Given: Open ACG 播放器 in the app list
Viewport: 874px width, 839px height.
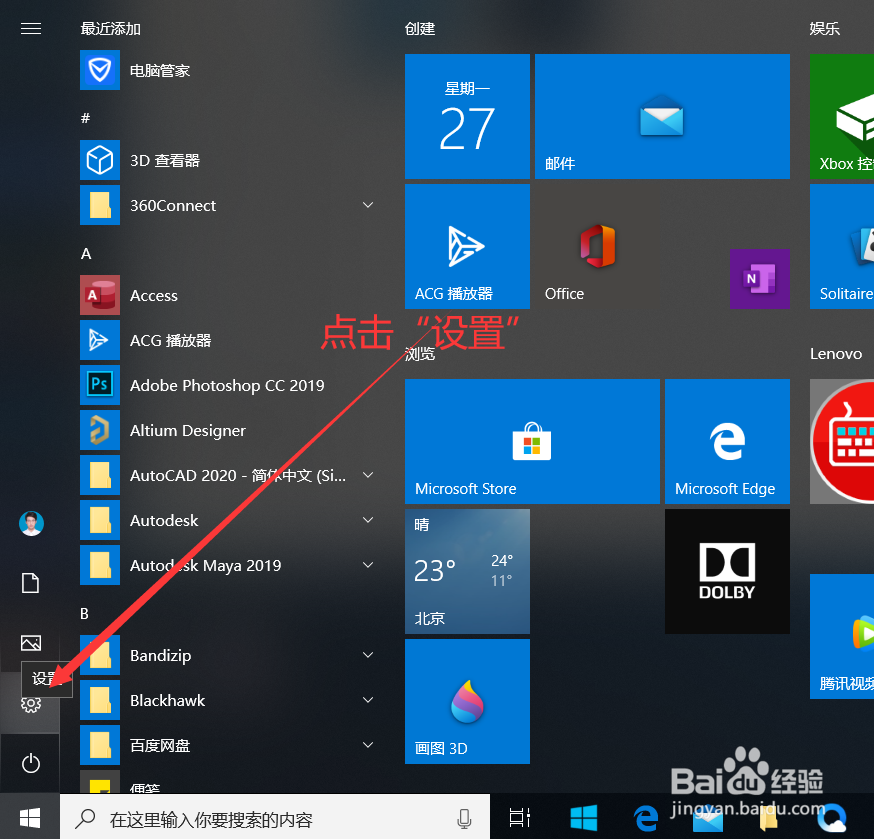Looking at the screenshot, I should click(x=229, y=340).
